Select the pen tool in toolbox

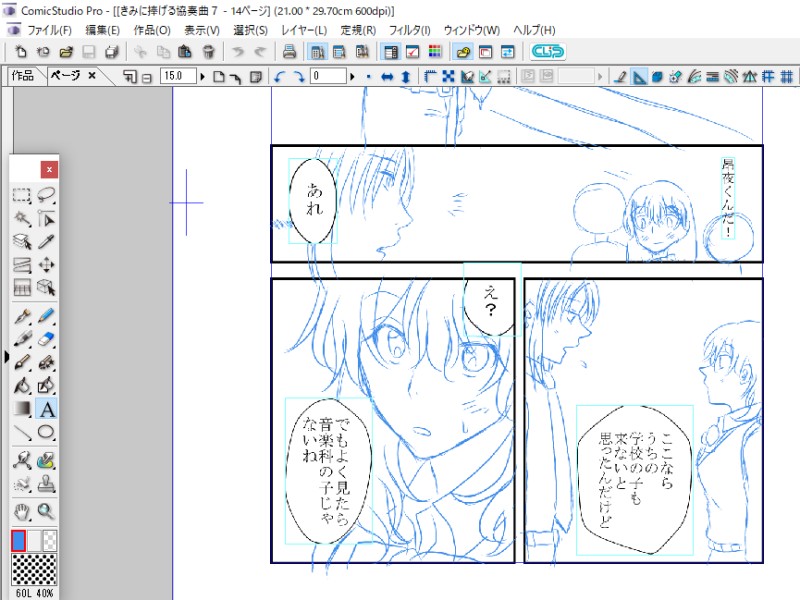point(21,316)
